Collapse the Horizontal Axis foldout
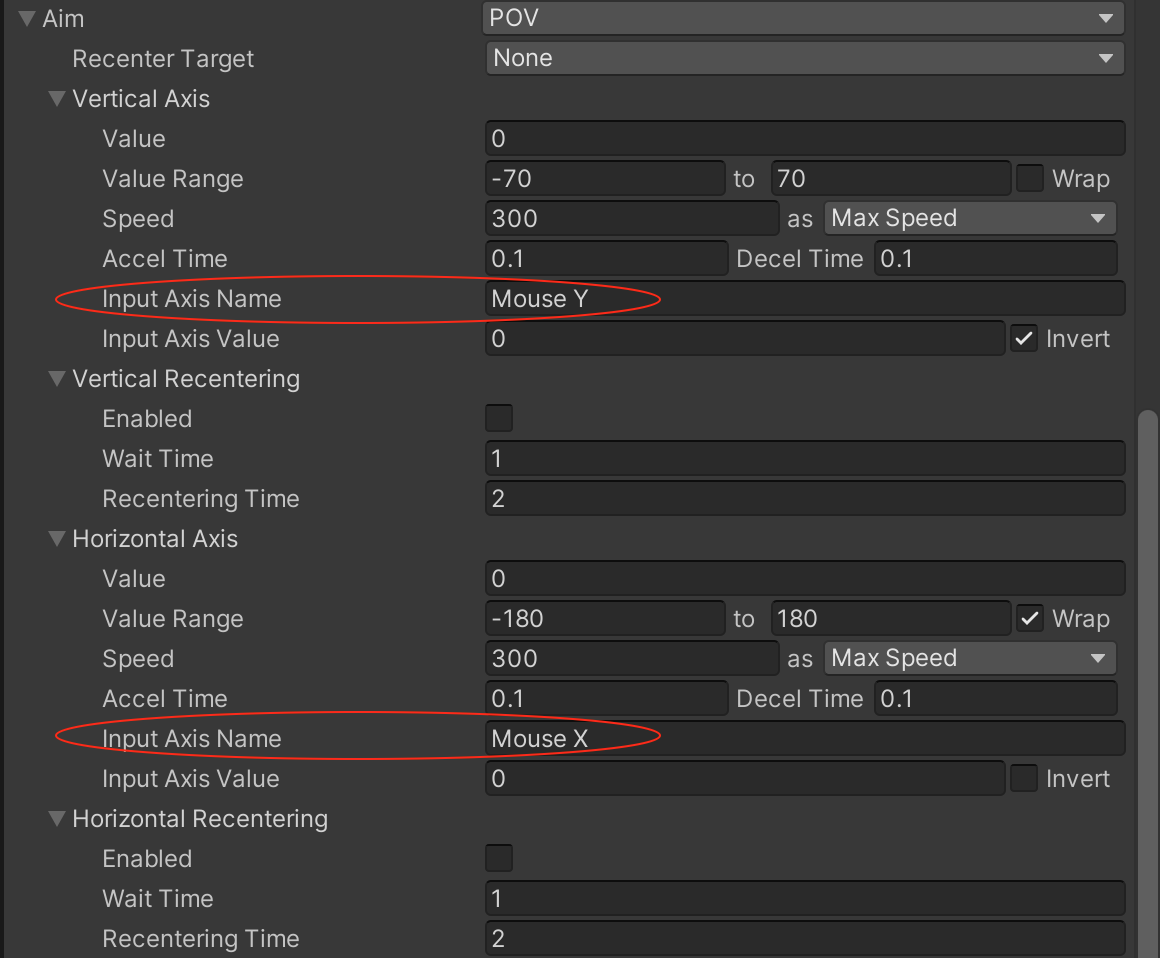The image size is (1160, 958). (x=57, y=539)
